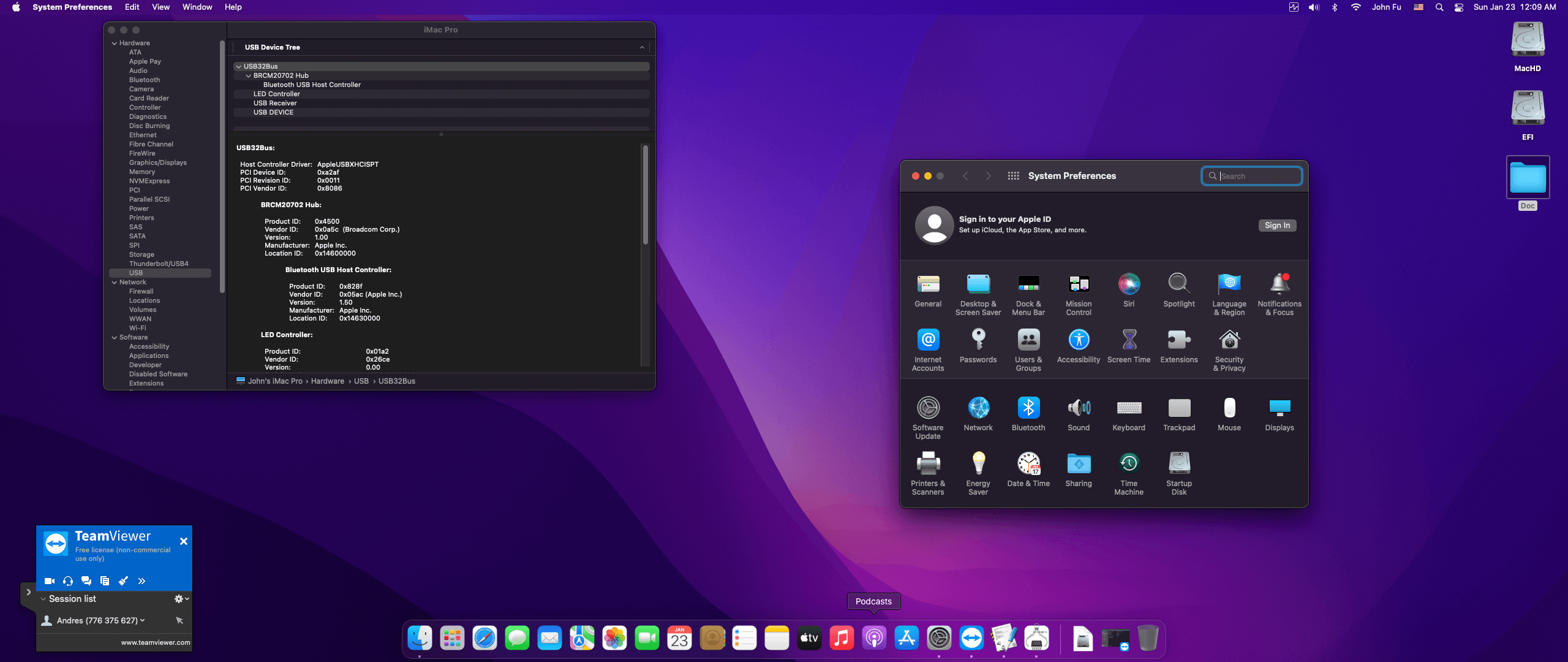Open Language & Region pane

[1229, 295]
